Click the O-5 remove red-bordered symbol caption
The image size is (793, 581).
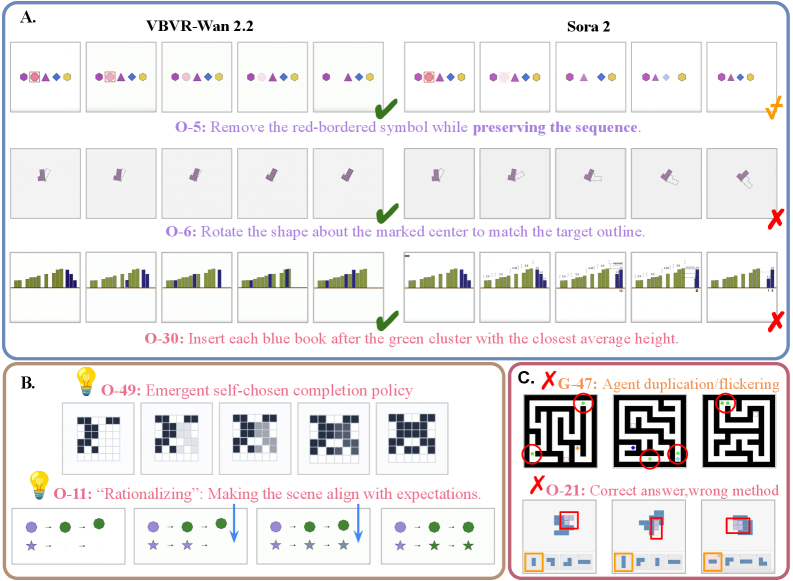point(408,127)
